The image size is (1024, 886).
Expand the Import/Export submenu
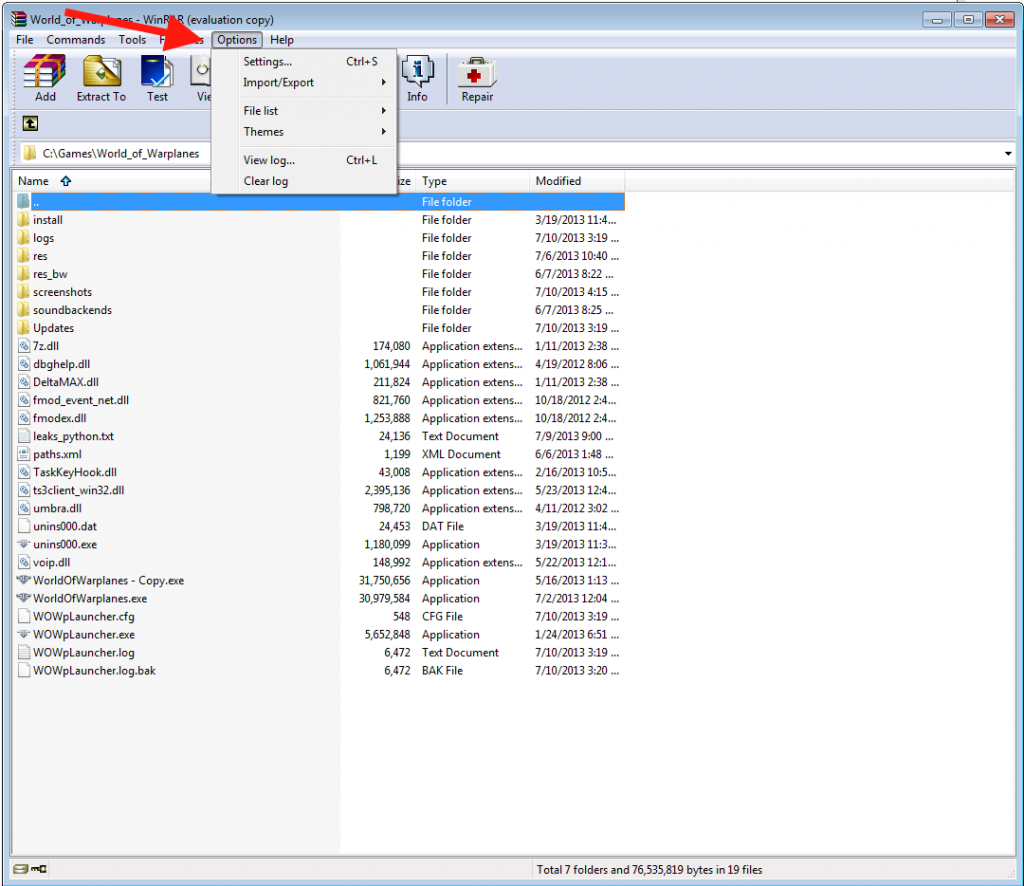[x=305, y=82]
